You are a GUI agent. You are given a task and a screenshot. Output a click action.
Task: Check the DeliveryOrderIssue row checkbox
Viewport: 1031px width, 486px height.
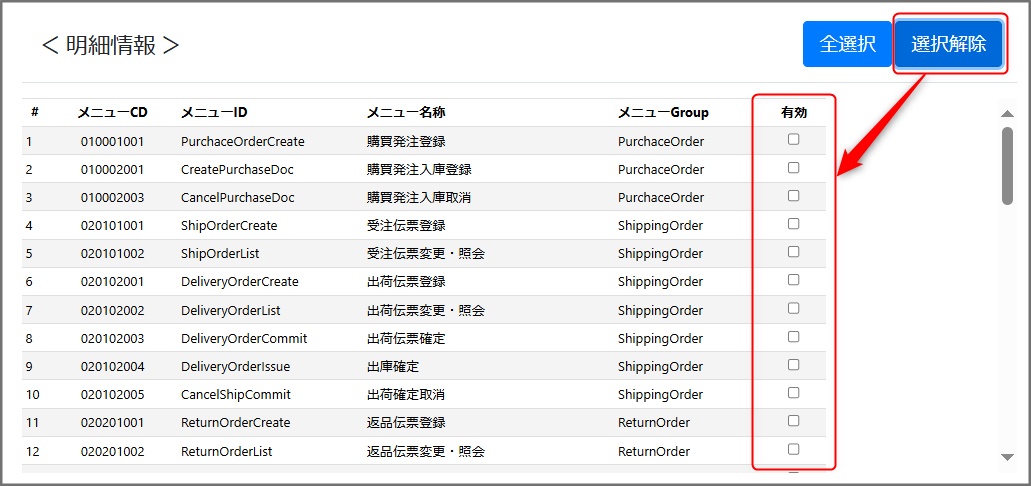[x=793, y=364]
